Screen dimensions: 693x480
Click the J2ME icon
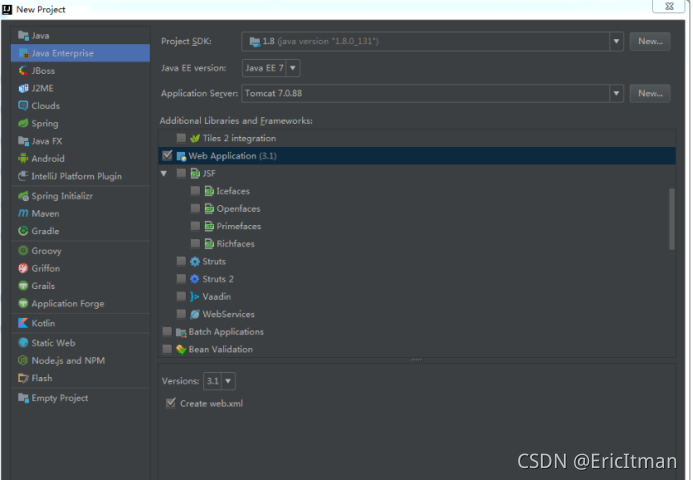pos(23,88)
